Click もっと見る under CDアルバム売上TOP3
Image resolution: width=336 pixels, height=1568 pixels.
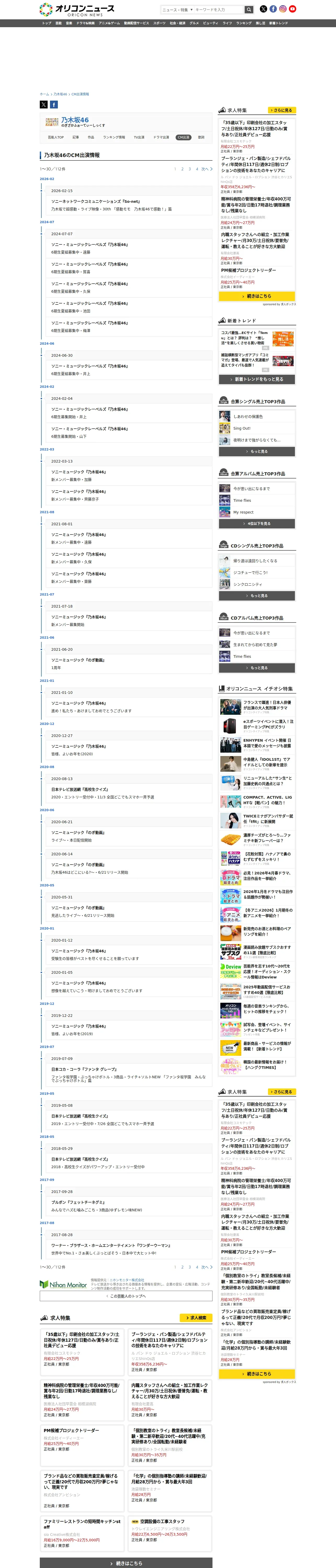pyautogui.click(x=257, y=668)
